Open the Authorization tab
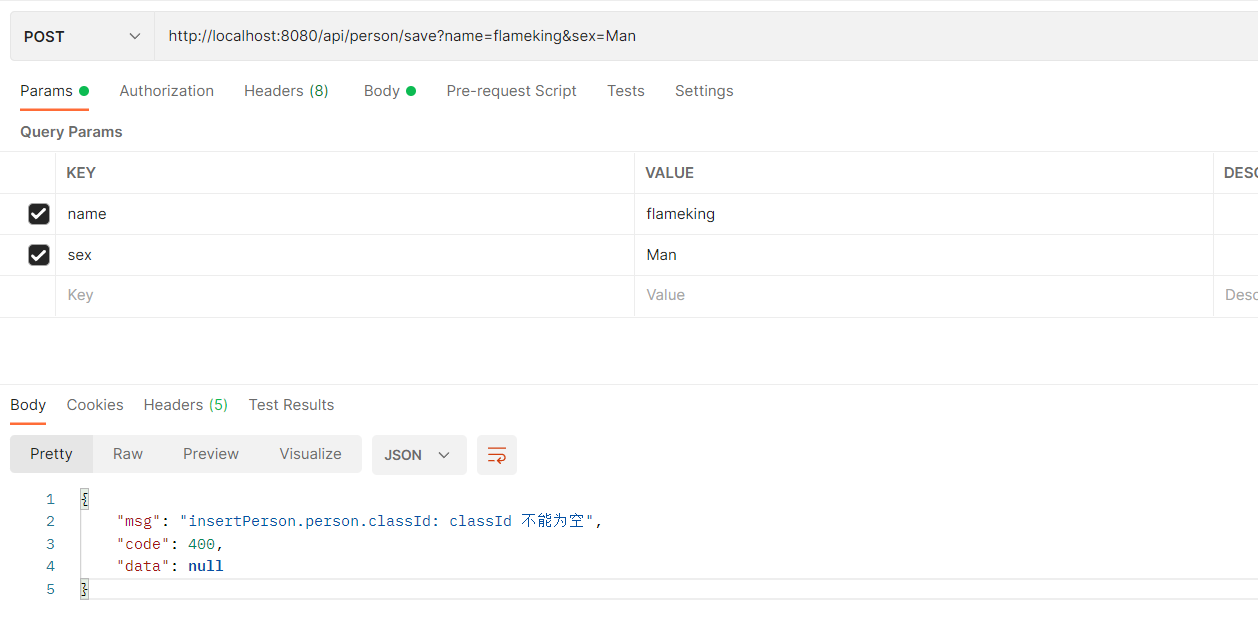1258x634 pixels. click(167, 91)
